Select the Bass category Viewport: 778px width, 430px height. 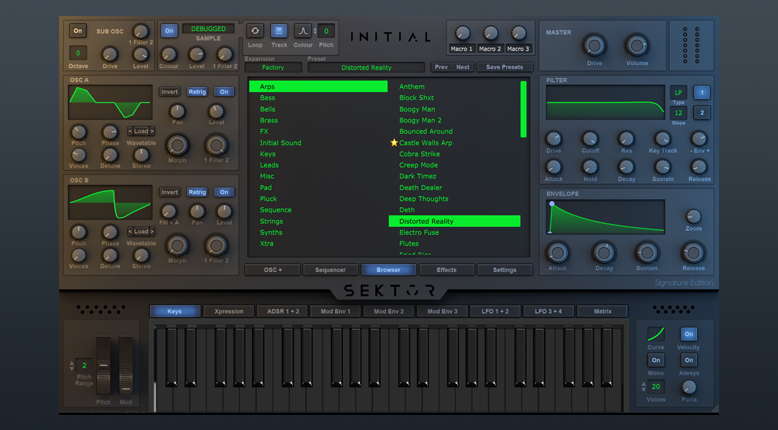point(267,98)
